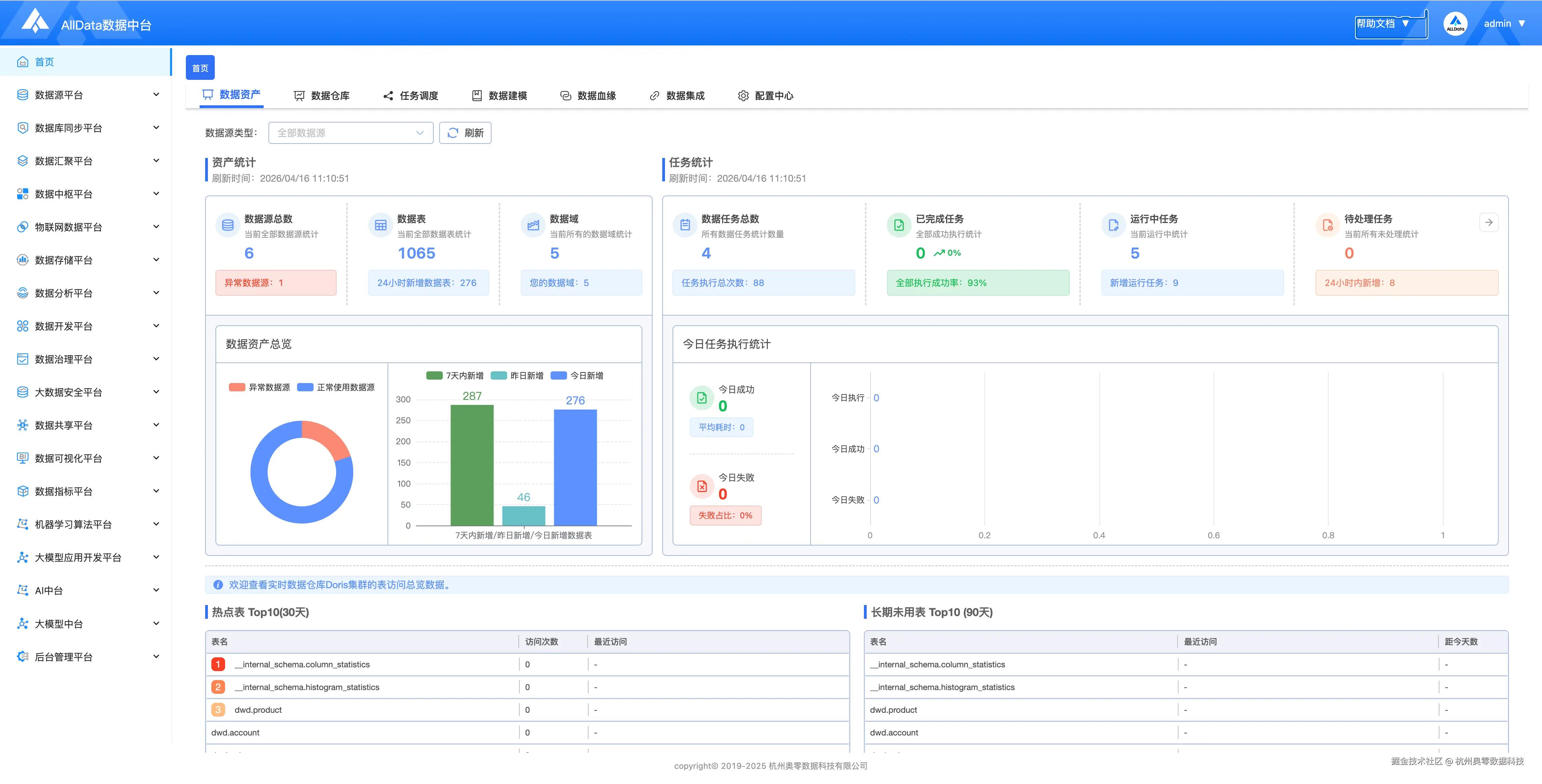Click dwd.product row in hot tables
The height and width of the screenshot is (784, 1542).
pos(258,710)
